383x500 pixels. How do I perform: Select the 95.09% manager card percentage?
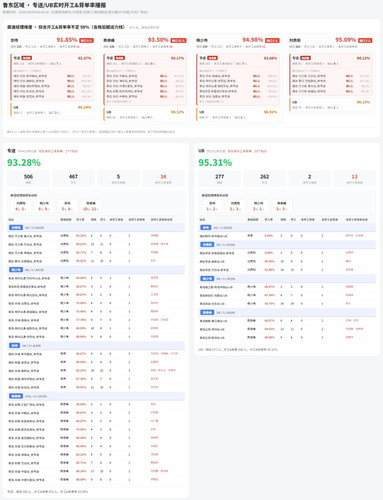point(346,40)
